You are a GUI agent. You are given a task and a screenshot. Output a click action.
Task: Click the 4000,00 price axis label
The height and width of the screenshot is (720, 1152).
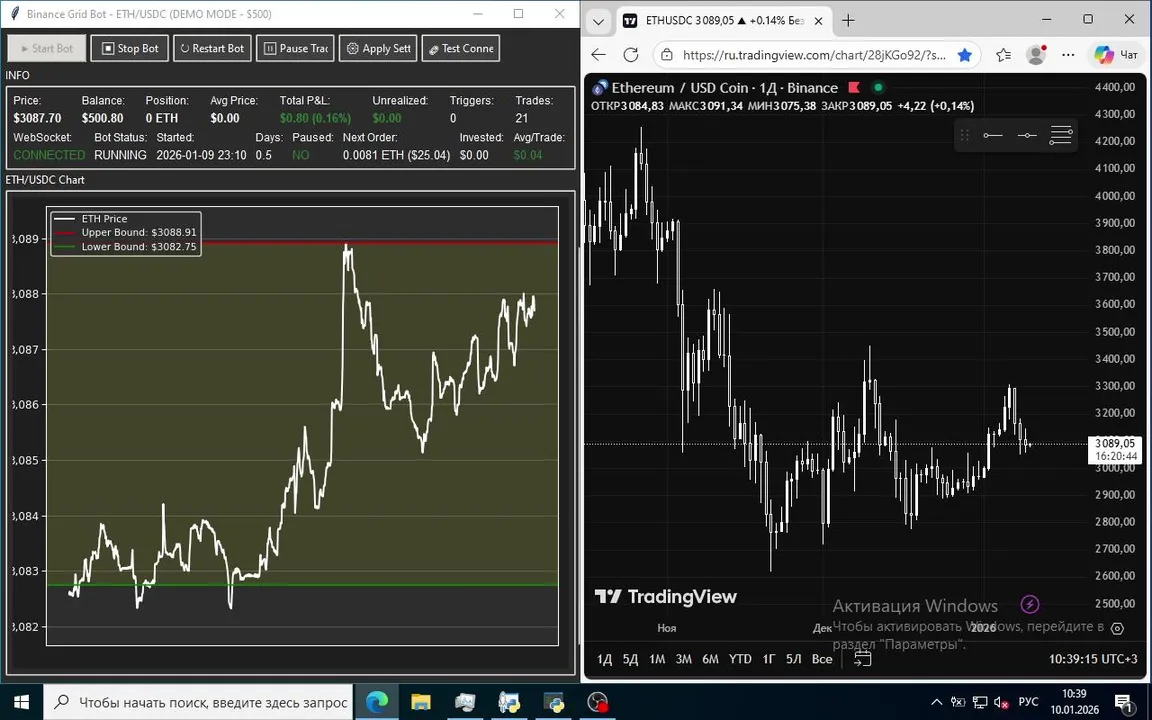point(1115,195)
